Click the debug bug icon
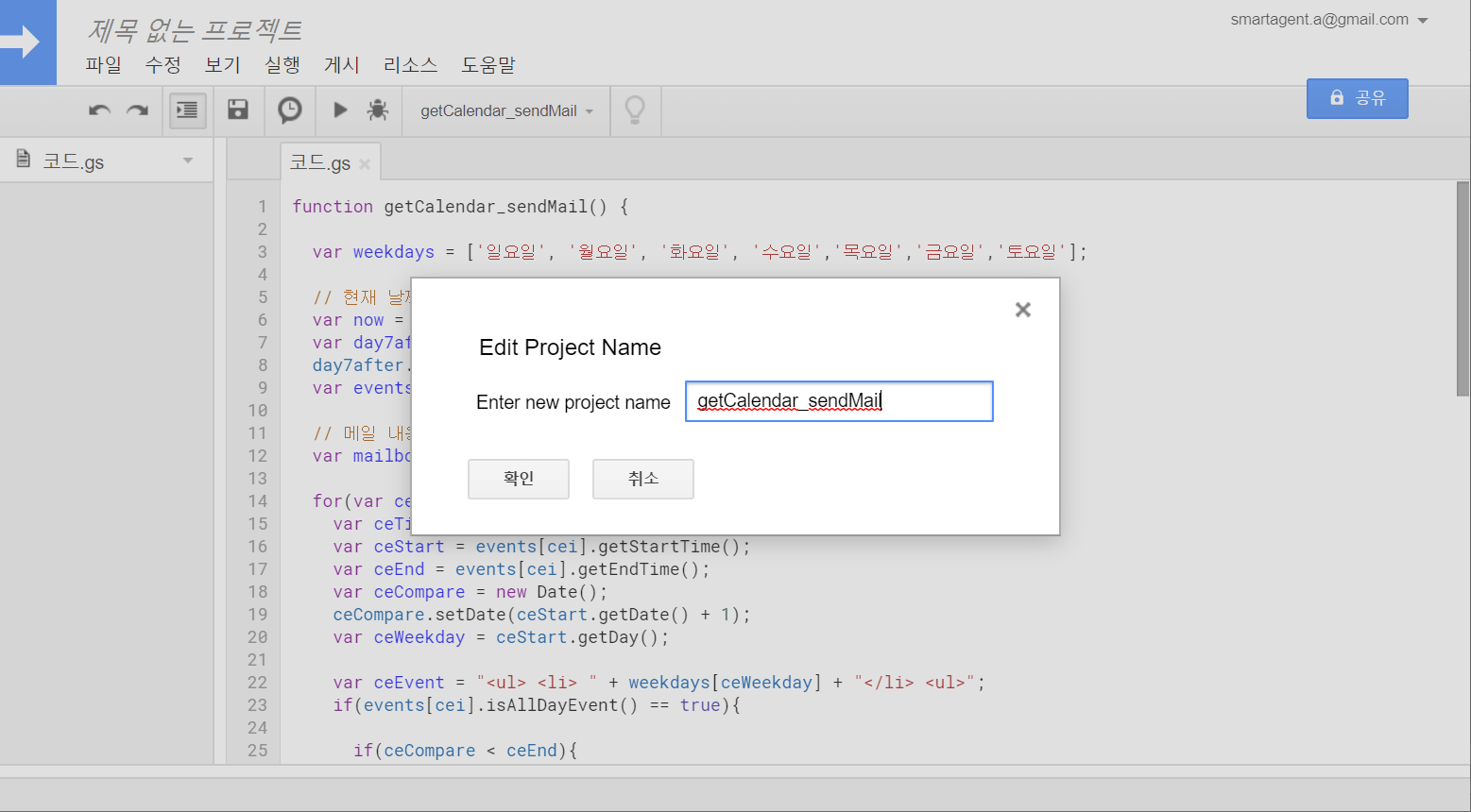 point(378,110)
